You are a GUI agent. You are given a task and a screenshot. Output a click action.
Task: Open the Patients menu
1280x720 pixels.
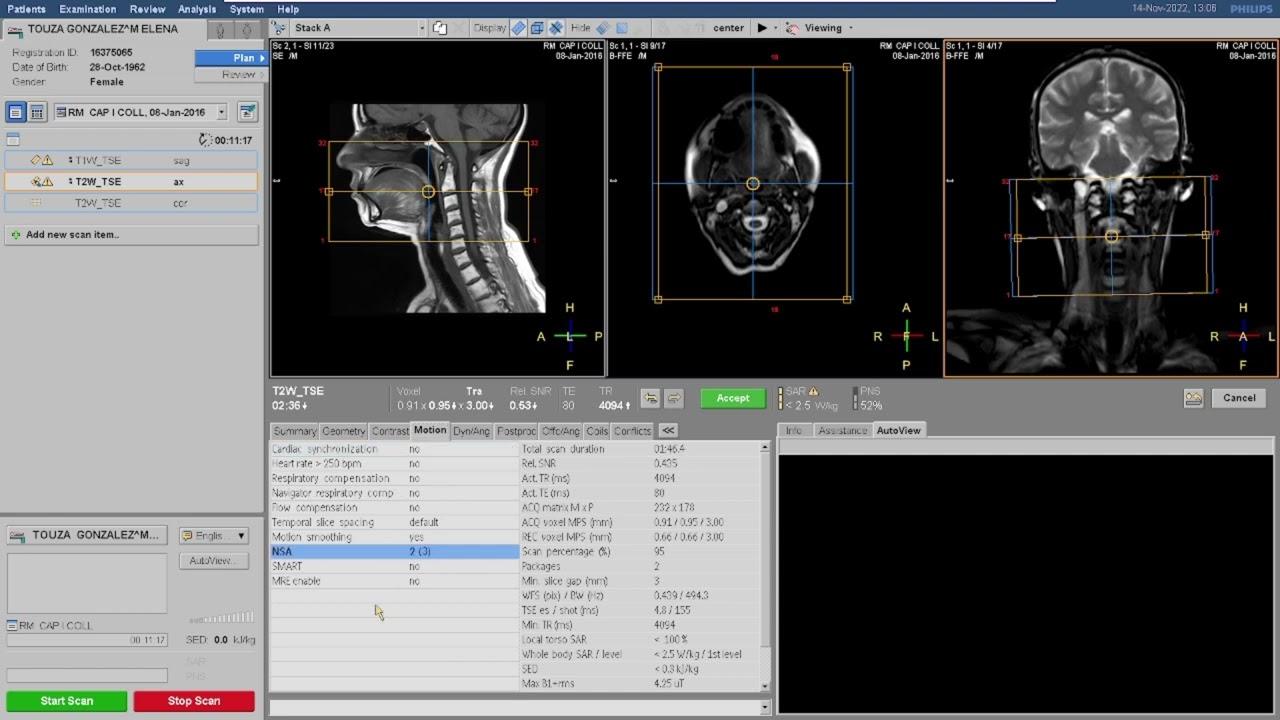(26, 9)
